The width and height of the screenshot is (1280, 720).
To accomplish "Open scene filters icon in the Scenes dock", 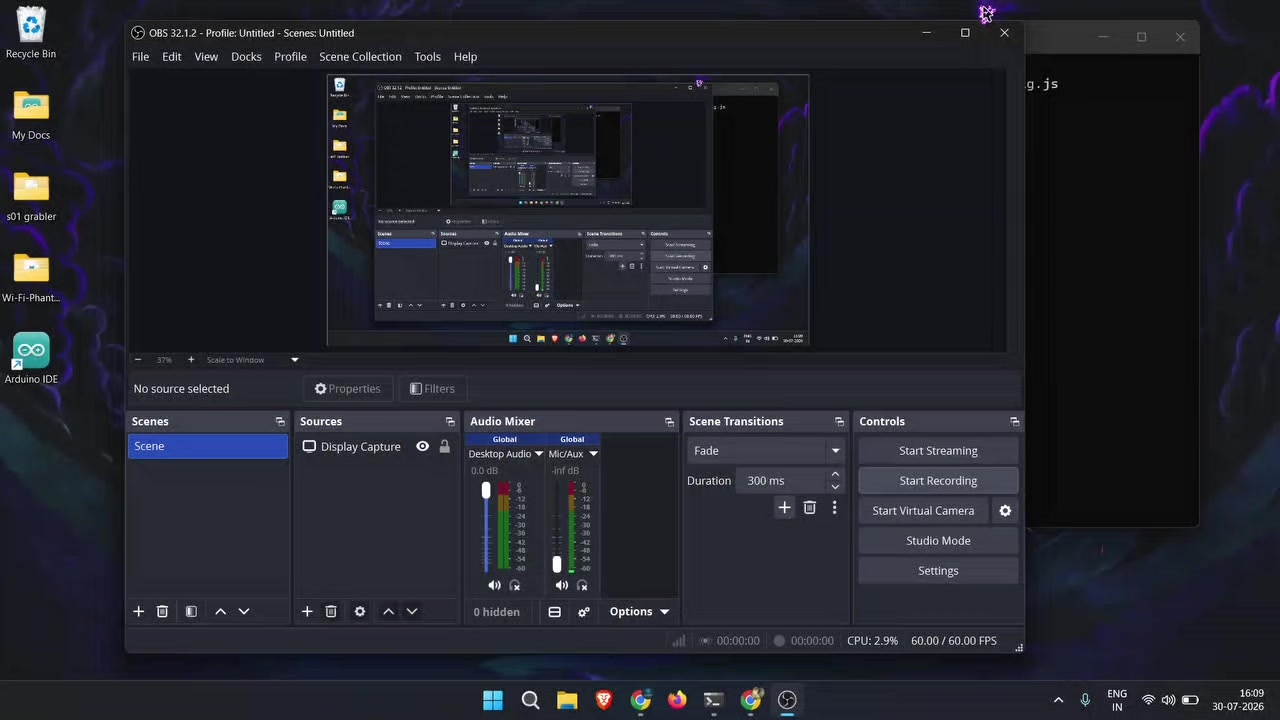I will 191,612.
